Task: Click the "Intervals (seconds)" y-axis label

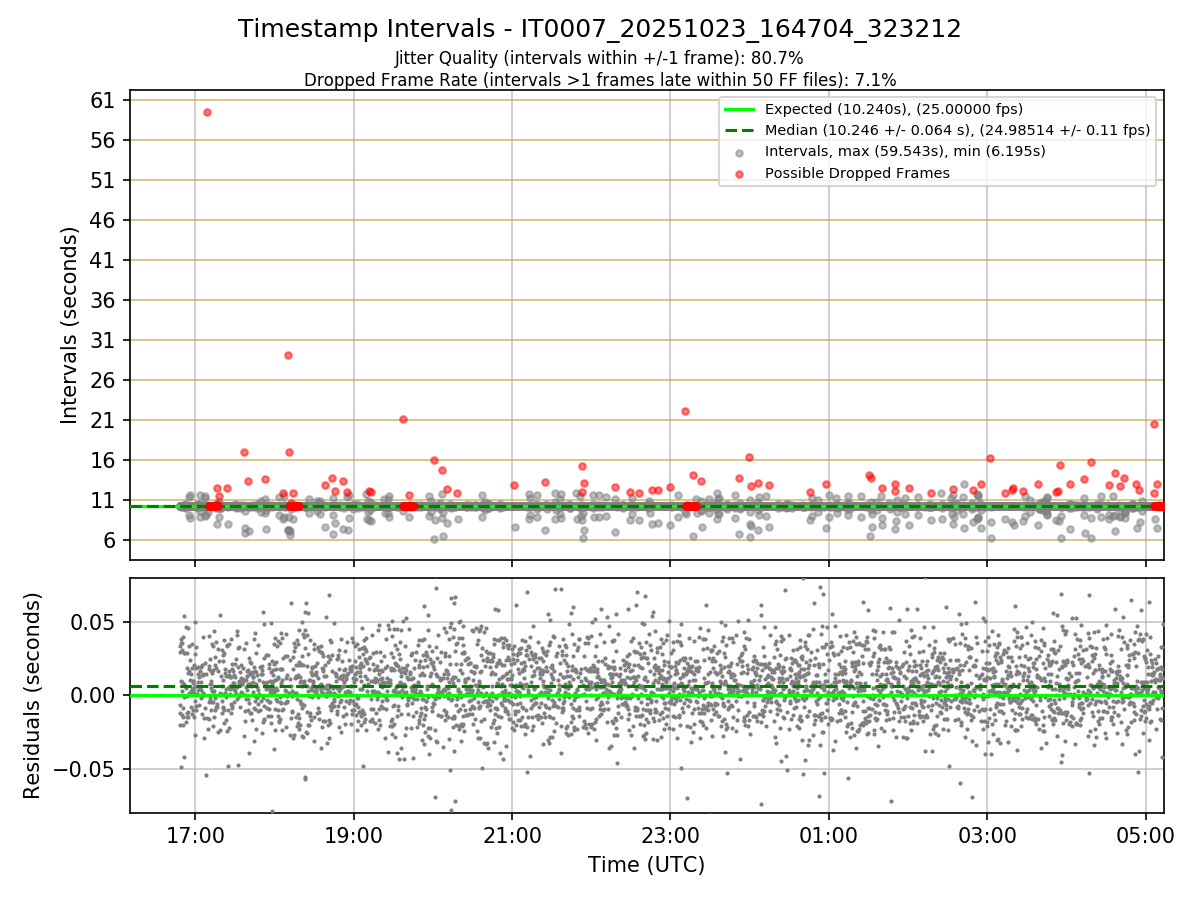Action: pos(70,325)
